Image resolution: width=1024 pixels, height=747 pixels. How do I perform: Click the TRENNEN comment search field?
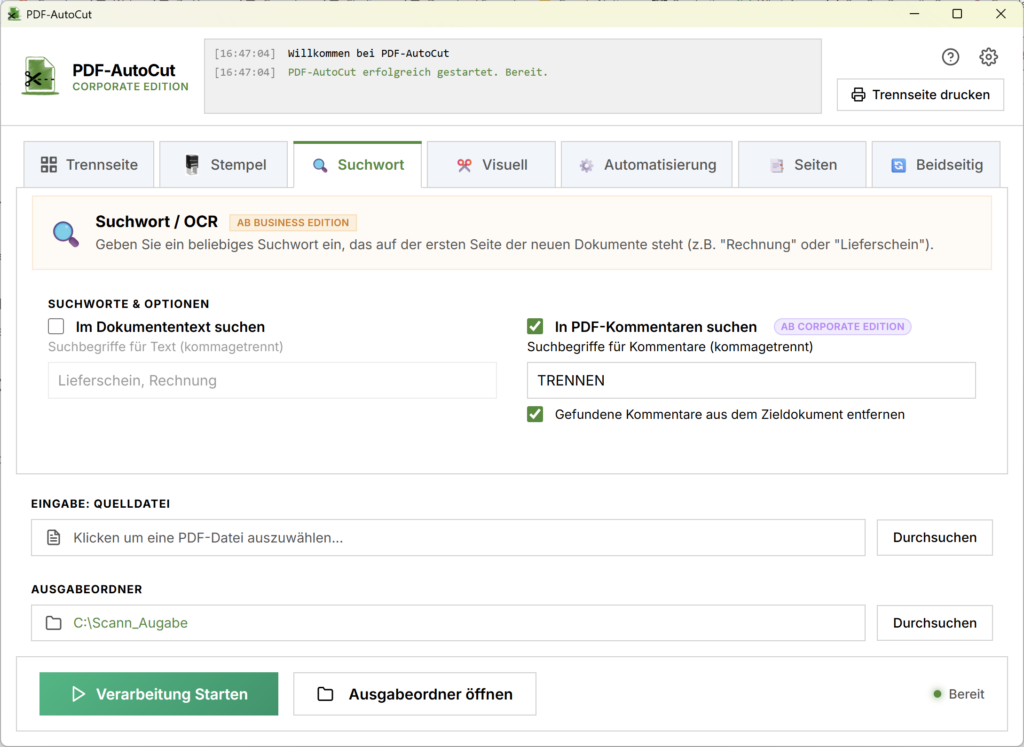click(751, 380)
